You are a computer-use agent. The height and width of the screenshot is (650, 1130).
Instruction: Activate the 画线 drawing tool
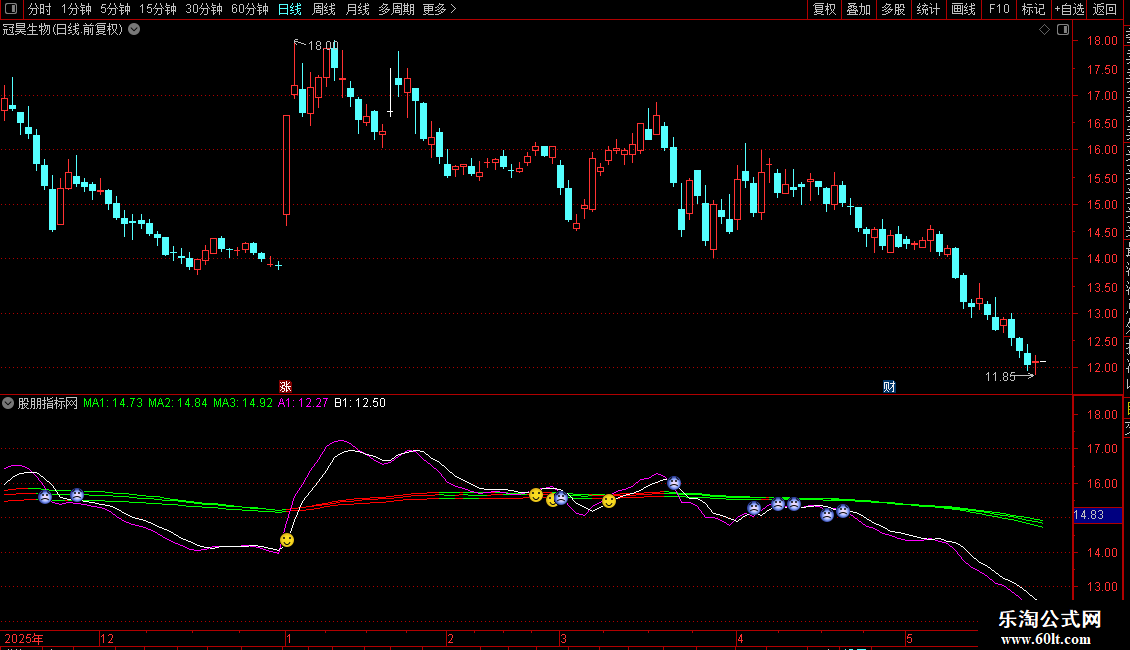pos(963,9)
